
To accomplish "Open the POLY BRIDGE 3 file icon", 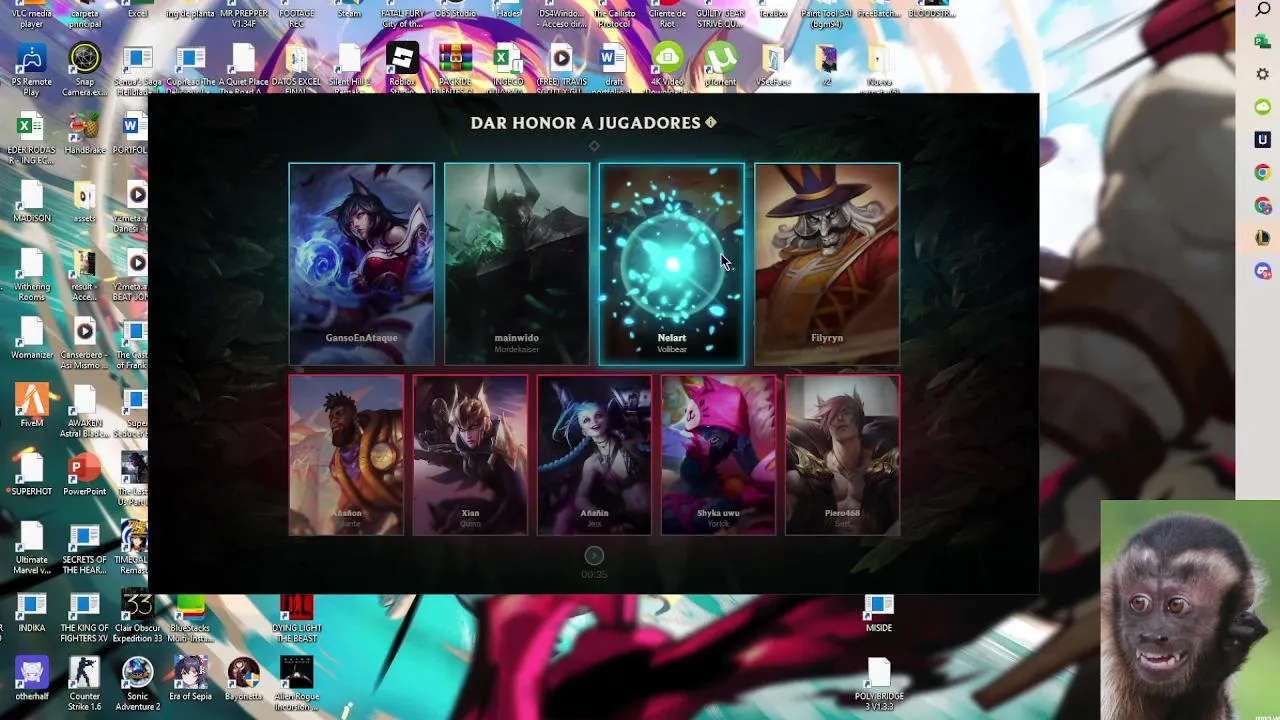I will click(879, 685).
